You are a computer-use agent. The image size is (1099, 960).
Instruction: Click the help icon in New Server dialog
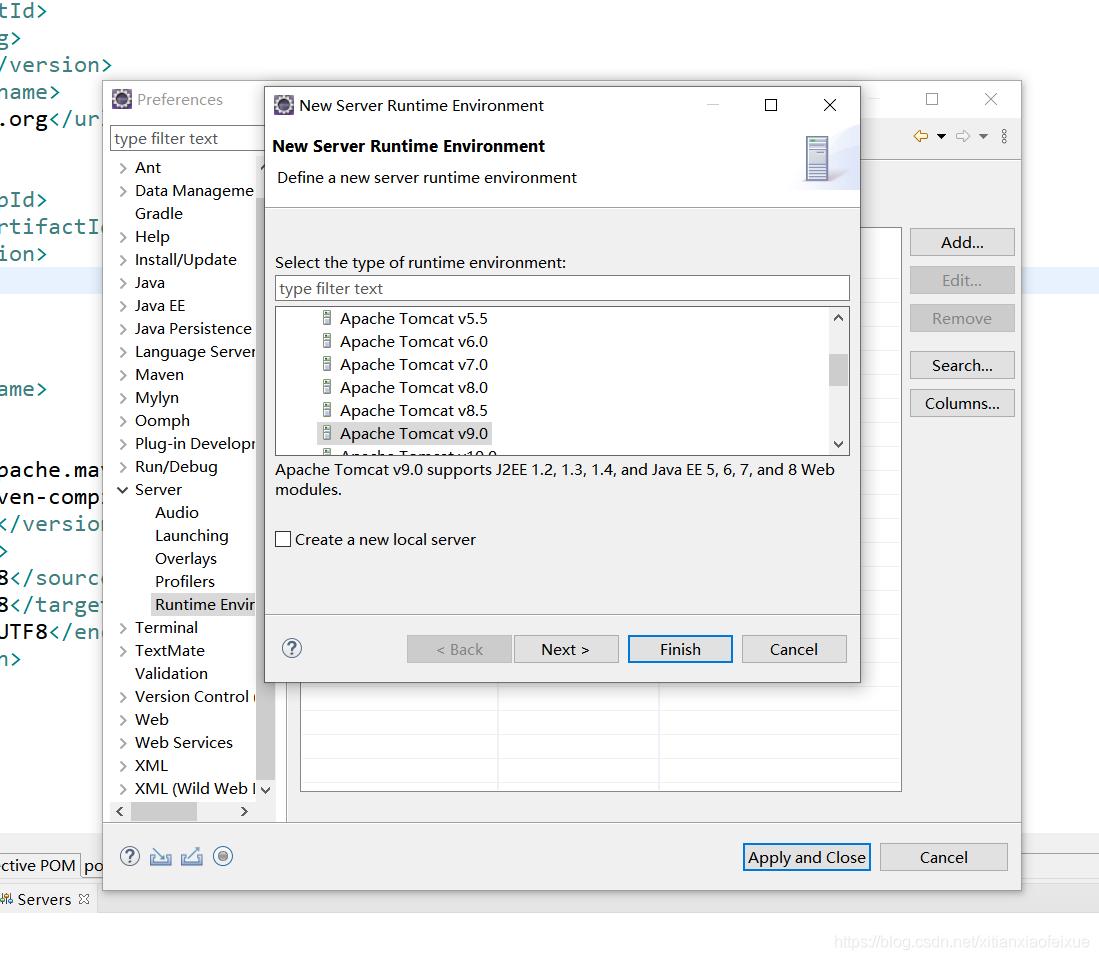(292, 648)
